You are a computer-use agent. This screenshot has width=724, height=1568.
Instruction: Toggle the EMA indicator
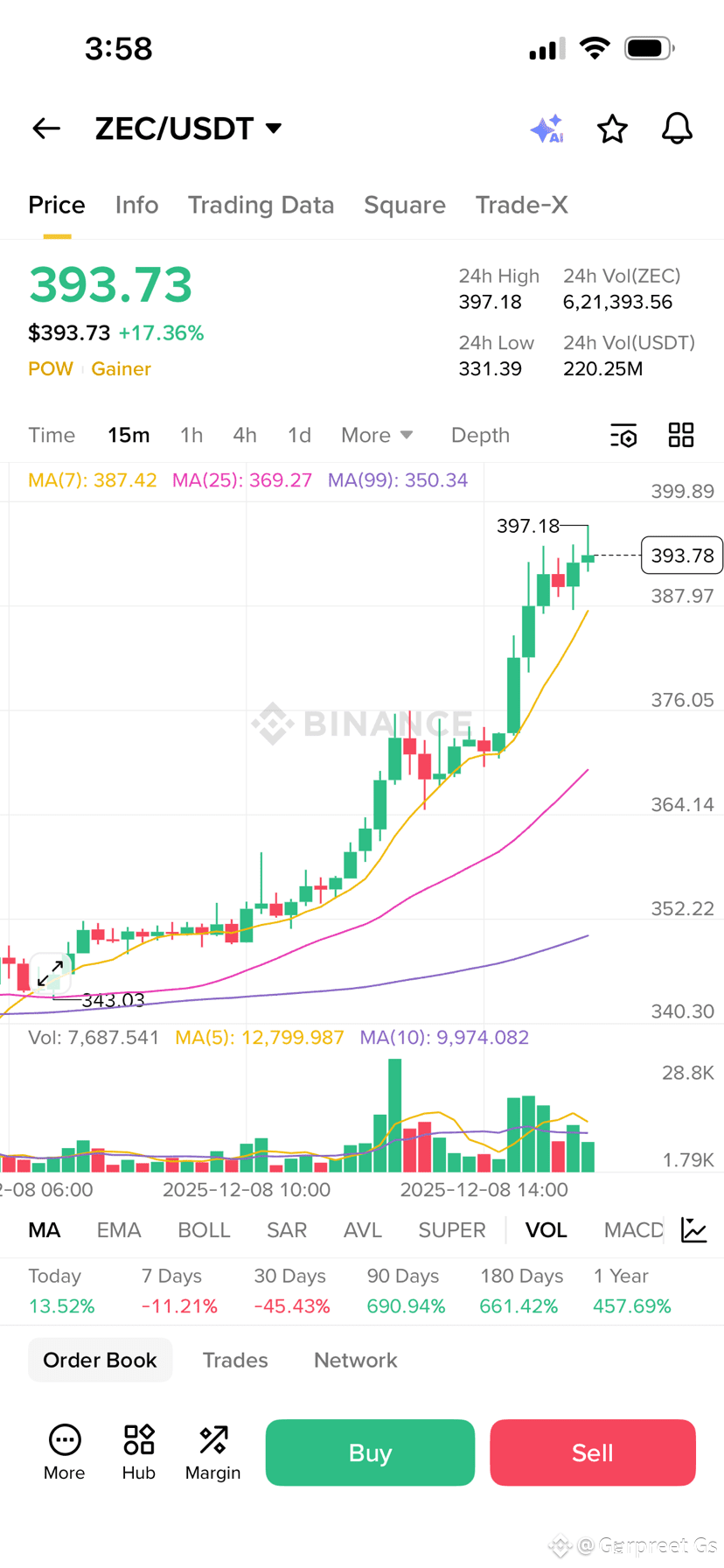[x=119, y=1230]
